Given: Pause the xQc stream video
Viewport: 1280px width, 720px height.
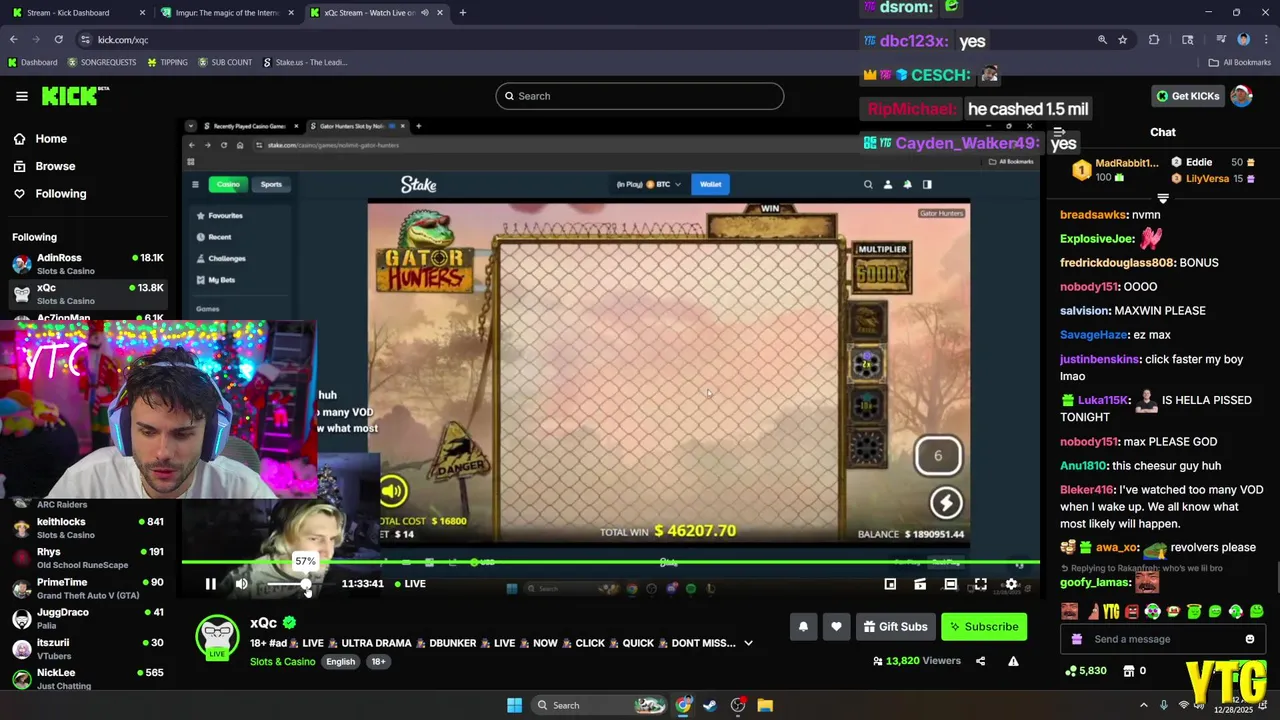Looking at the screenshot, I should (x=211, y=584).
